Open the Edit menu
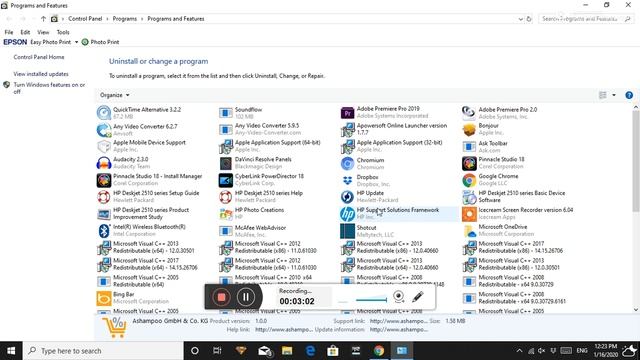This screenshot has width=640, height=360. tap(25, 32)
